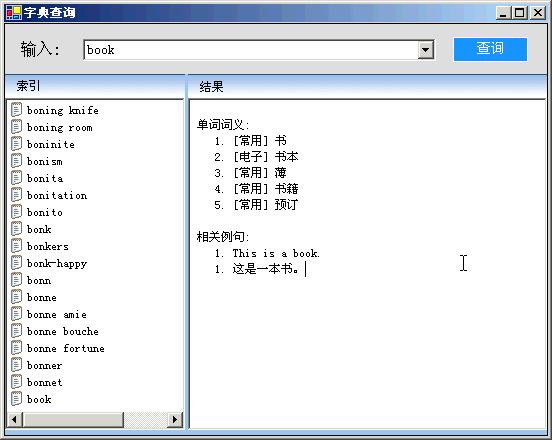Open the input combo box dropdown arrow
This screenshot has width=552, height=440.
tap(426, 50)
